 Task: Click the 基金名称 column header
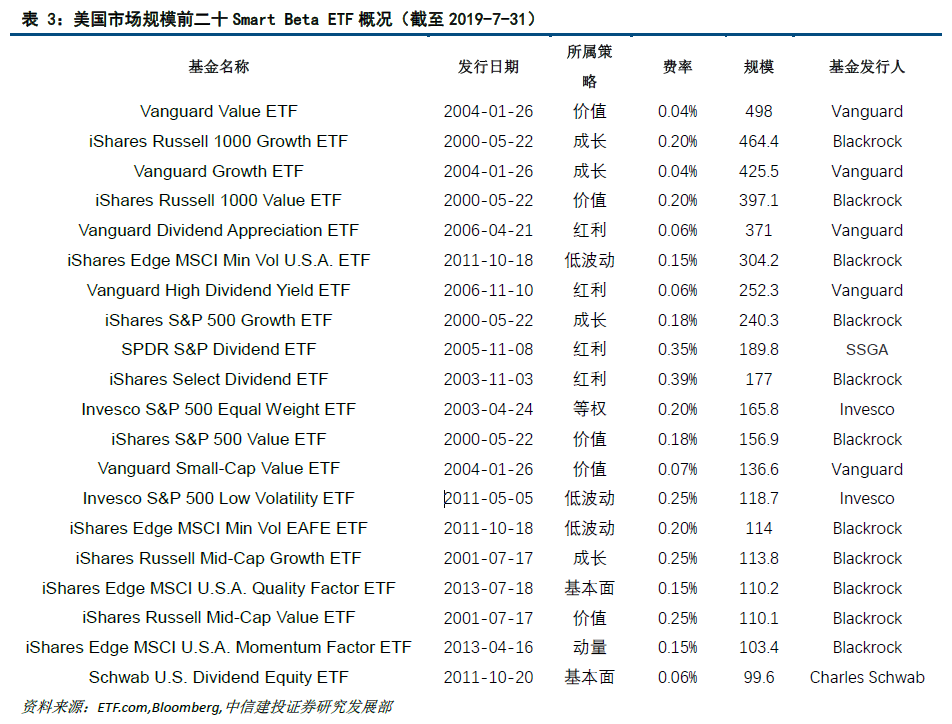219,66
